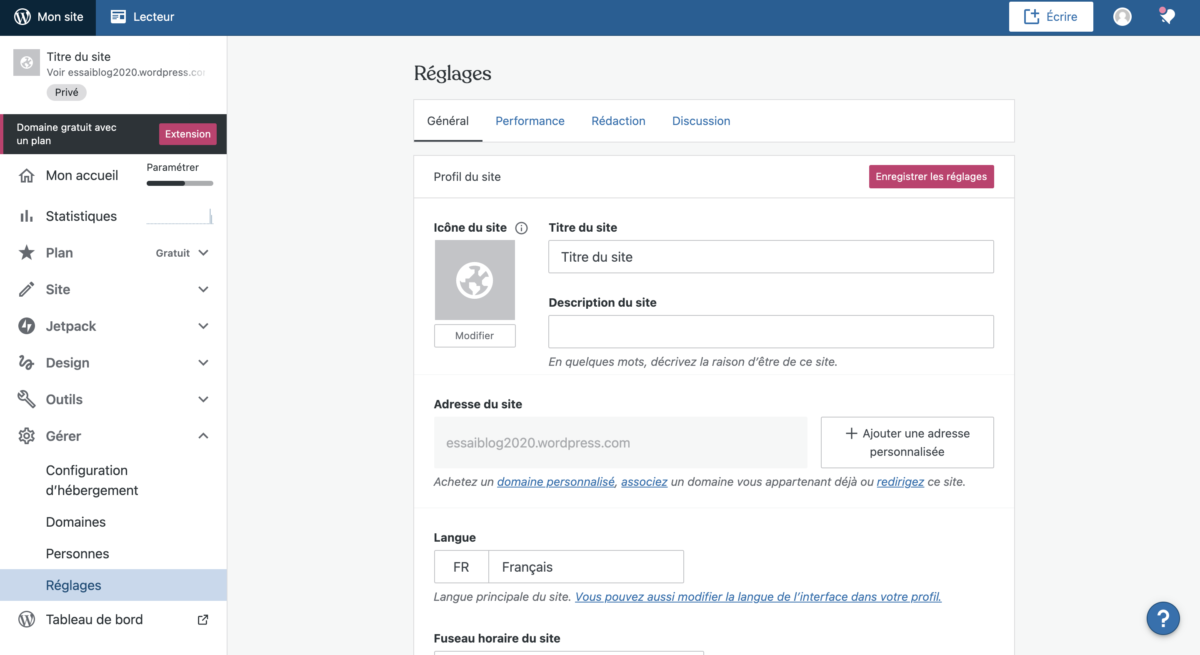The image size is (1200, 655).
Task: Click the Gérer gear icon
Action: [27, 436]
